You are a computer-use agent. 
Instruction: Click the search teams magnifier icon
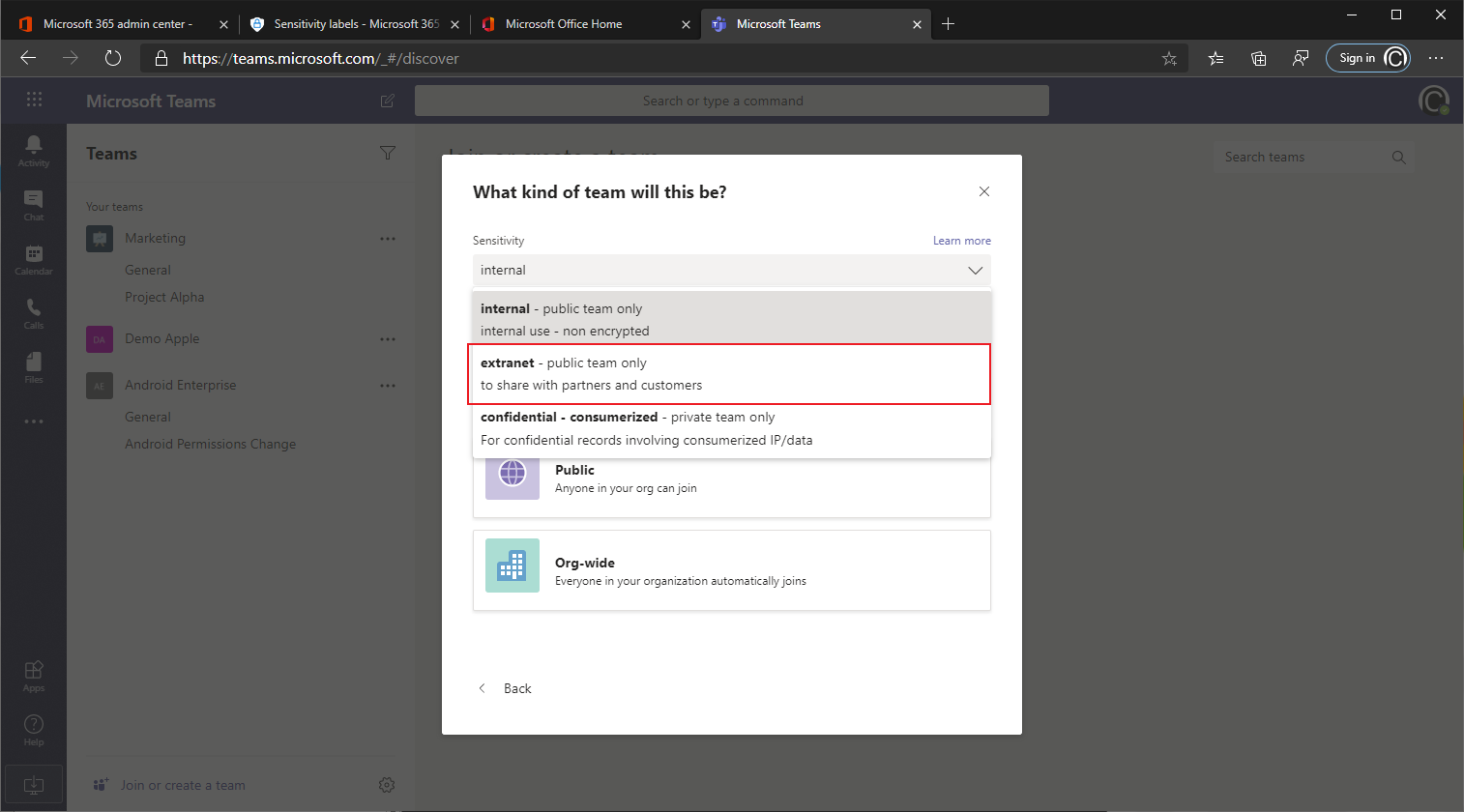tap(1398, 158)
